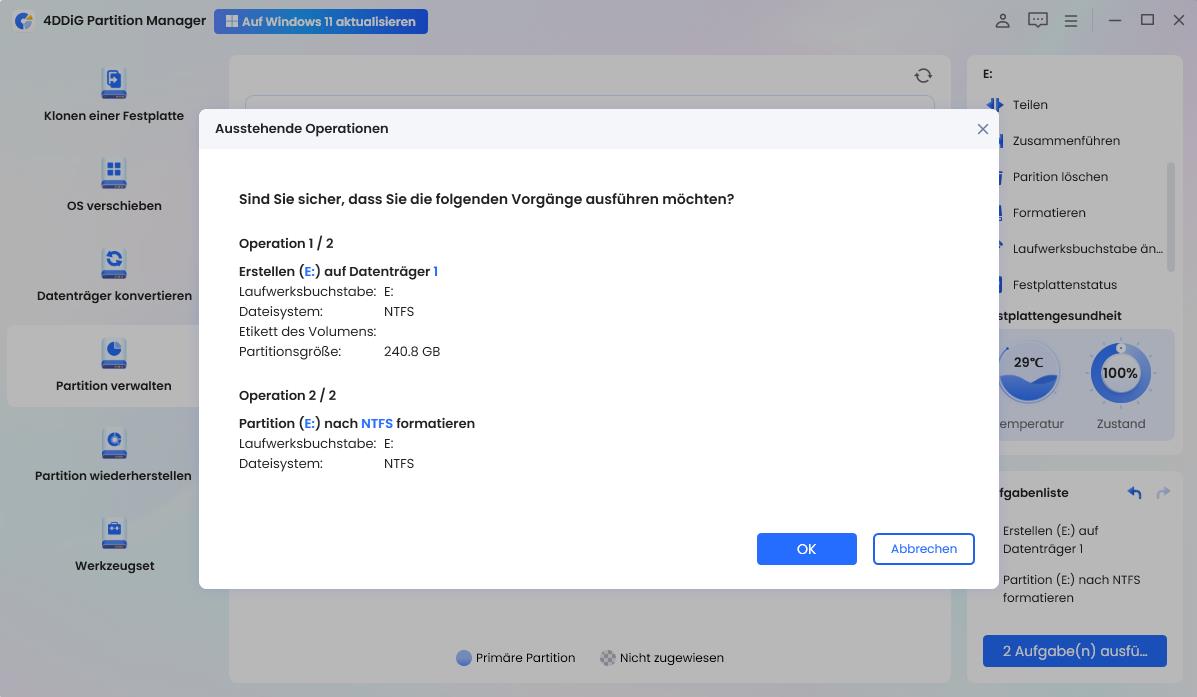Select Datenträger konvertieren in the sidebar
The image size is (1197, 697).
click(113, 275)
